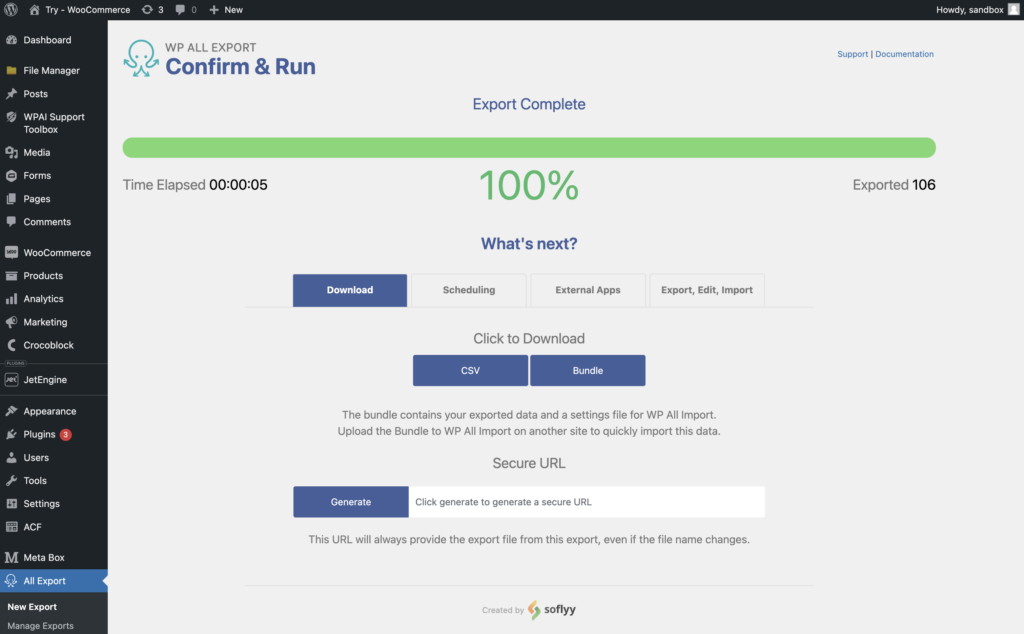Open the Export, Edit, Import tab

tap(707, 290)
